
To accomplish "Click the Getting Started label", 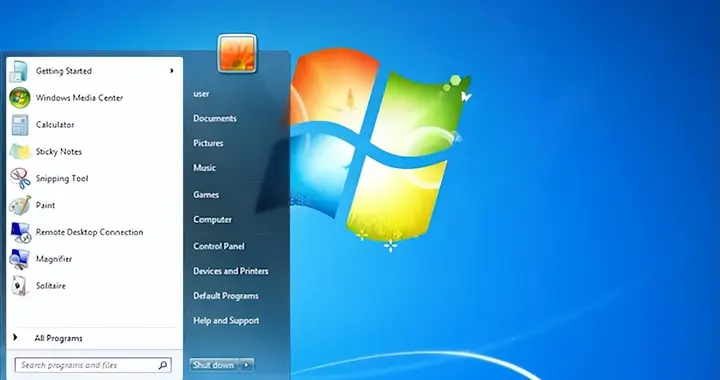I will point(64,71).
